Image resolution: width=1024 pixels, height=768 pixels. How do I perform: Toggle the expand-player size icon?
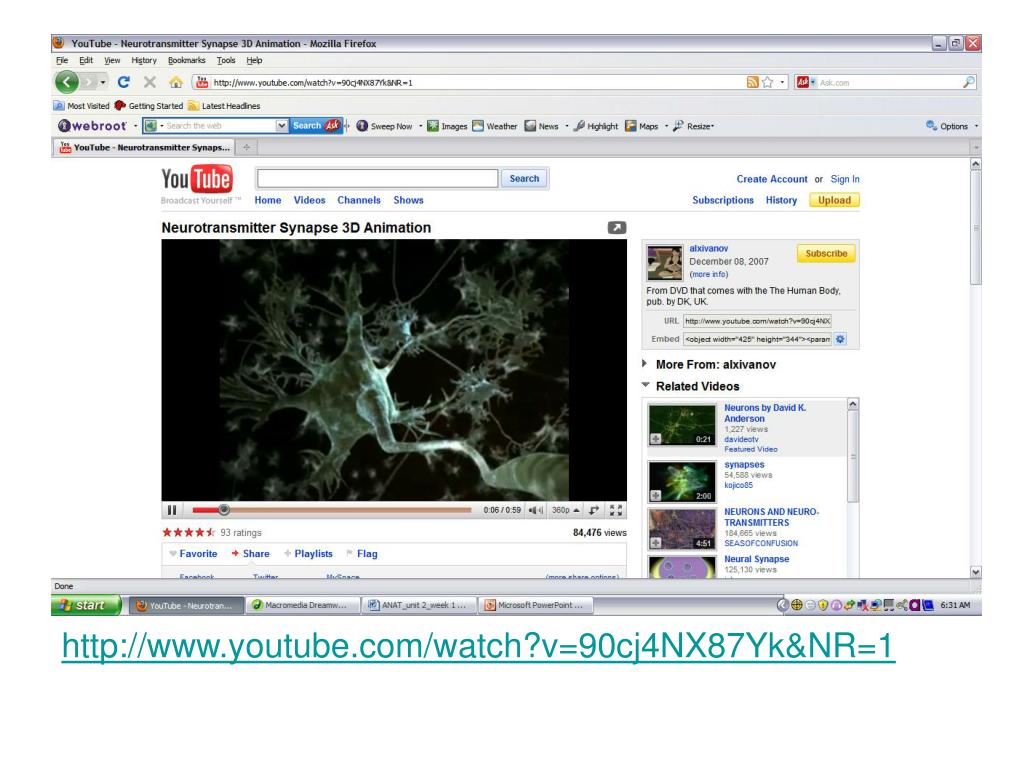pos(594,510)
